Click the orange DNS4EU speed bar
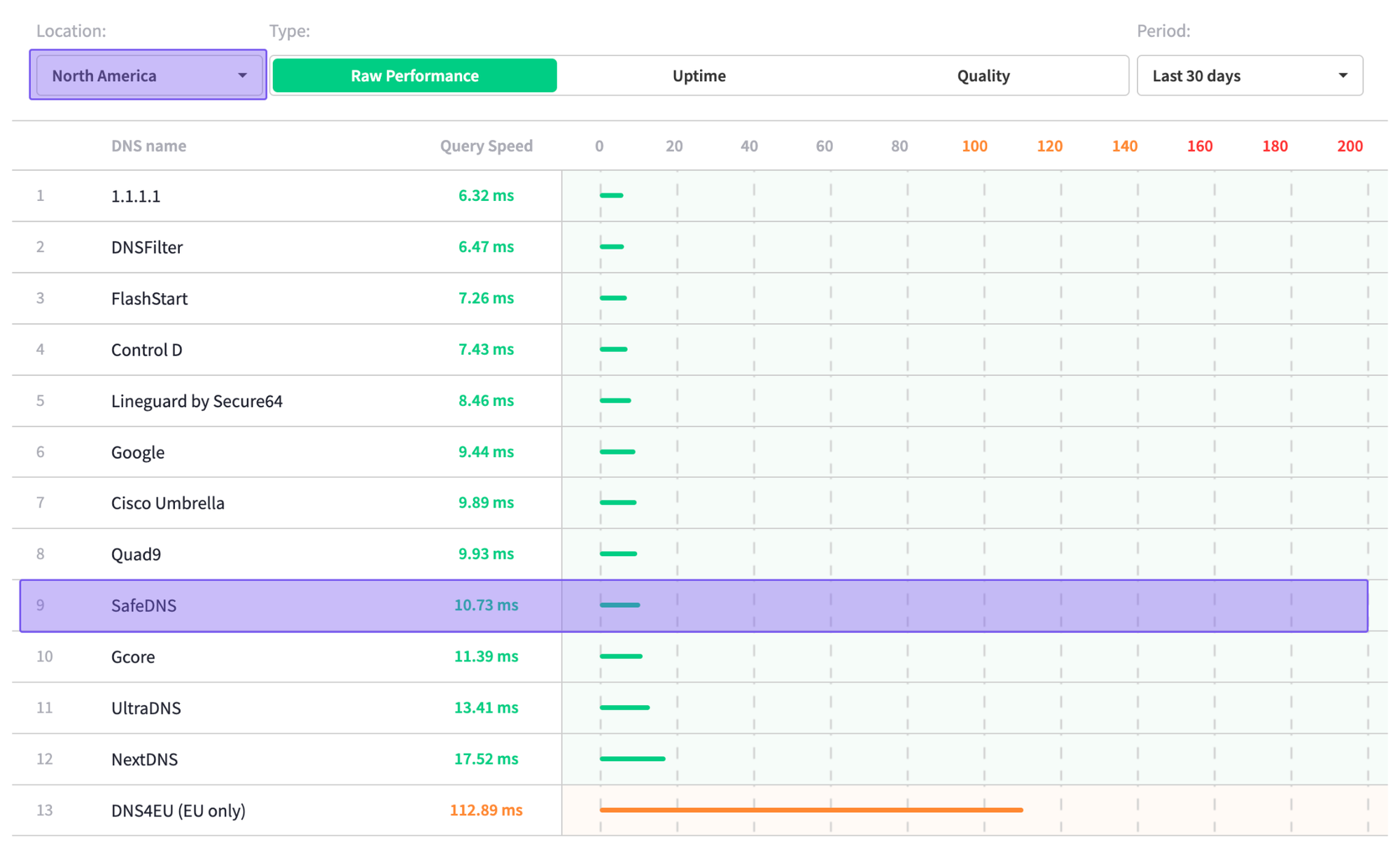The width and height of the screenshot is (1400, 846). click(x=811, y=810)
